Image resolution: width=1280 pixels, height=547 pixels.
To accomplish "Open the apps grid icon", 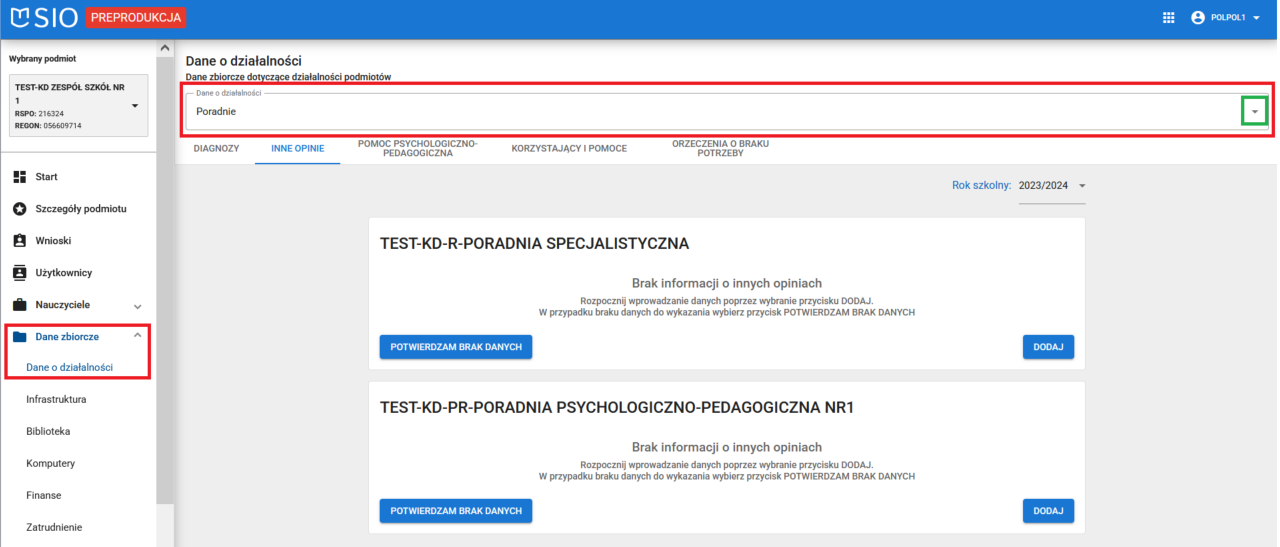I will point(1168,18).
